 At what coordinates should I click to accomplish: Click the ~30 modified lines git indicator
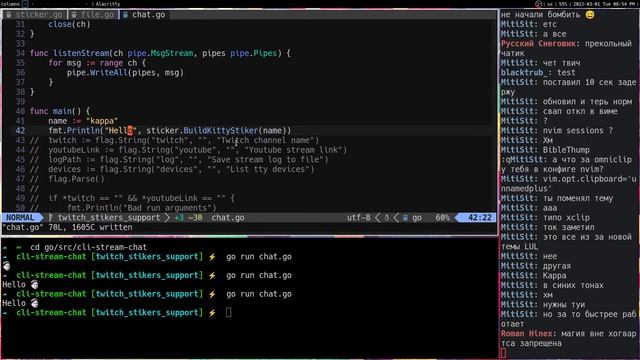click(195, 218)
